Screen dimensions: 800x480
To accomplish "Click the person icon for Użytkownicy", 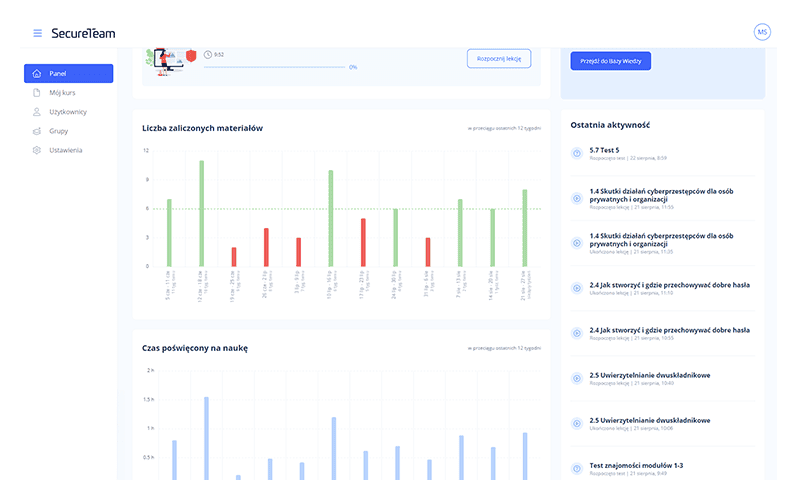I will coord(37,112).
